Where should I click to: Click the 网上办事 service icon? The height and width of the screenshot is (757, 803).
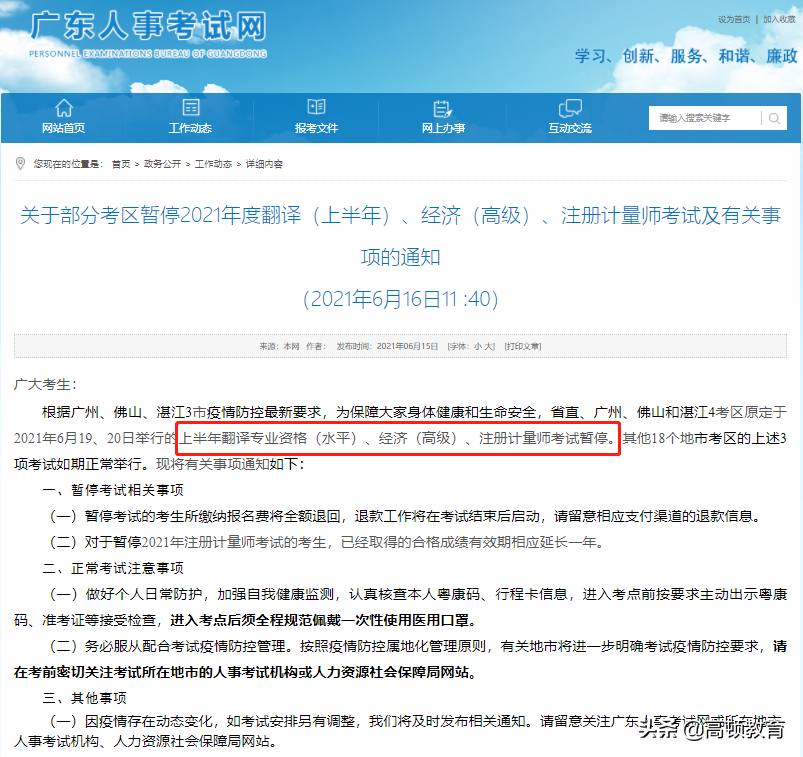point(443,108)
